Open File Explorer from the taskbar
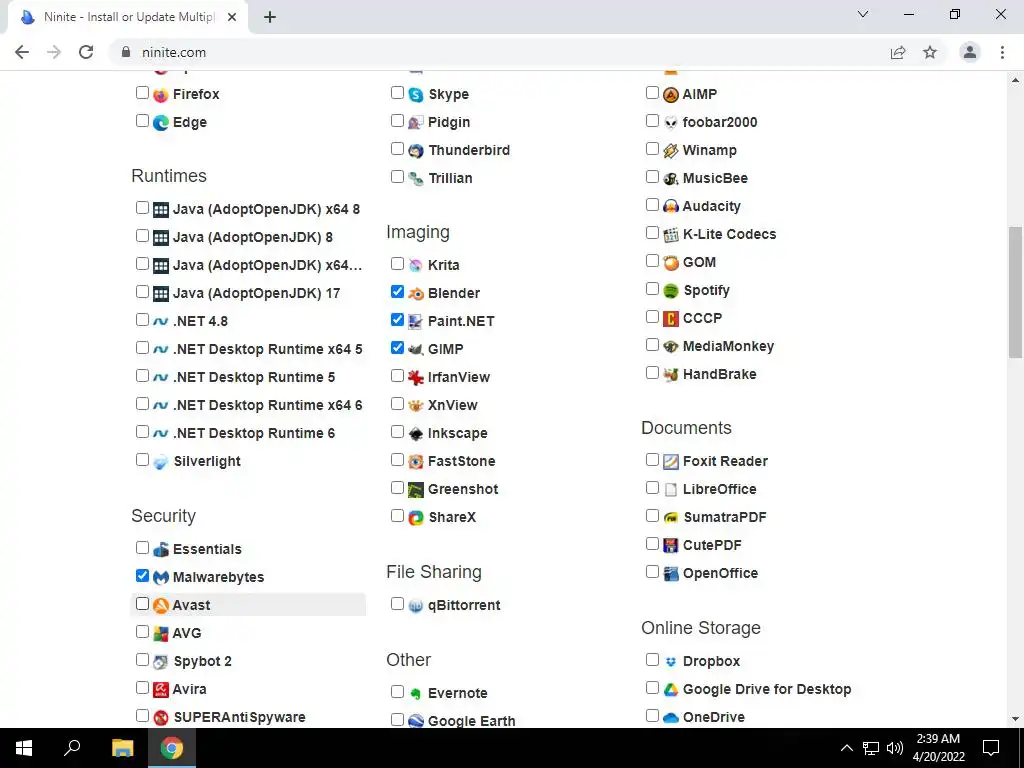 coord(122,748)
